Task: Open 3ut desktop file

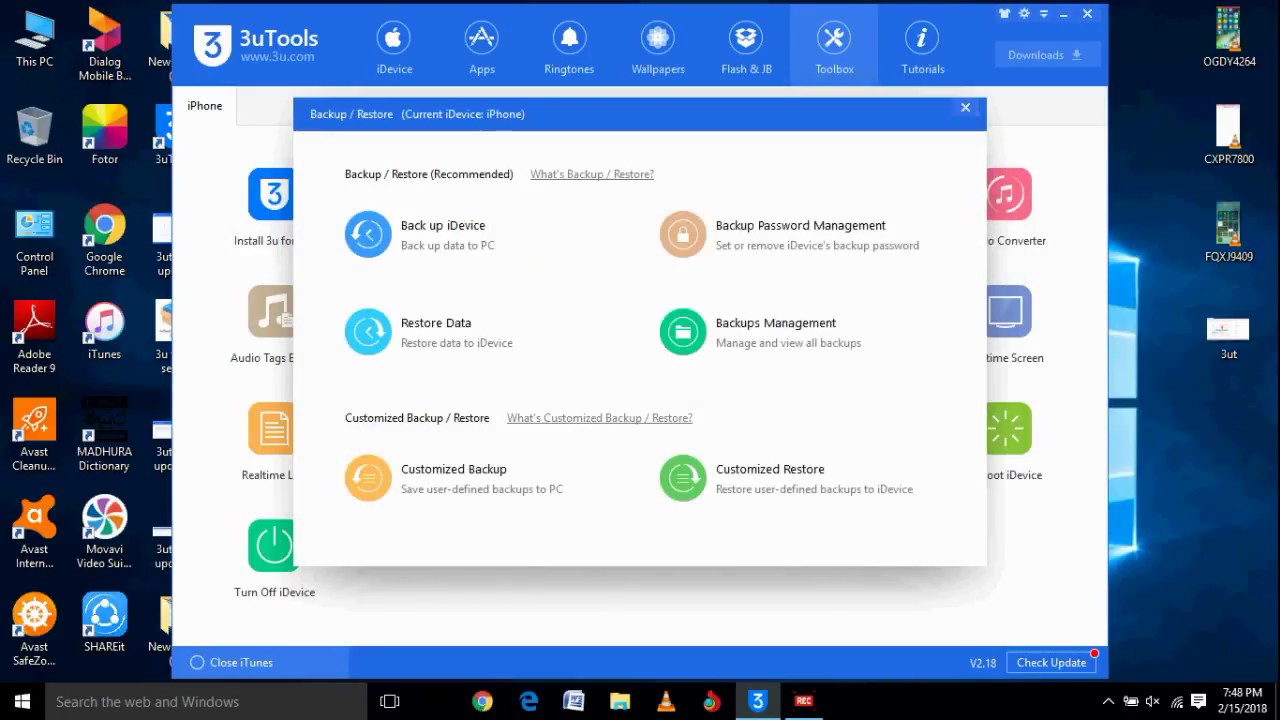Action: pyautogui.click(x=1229, y=338)
